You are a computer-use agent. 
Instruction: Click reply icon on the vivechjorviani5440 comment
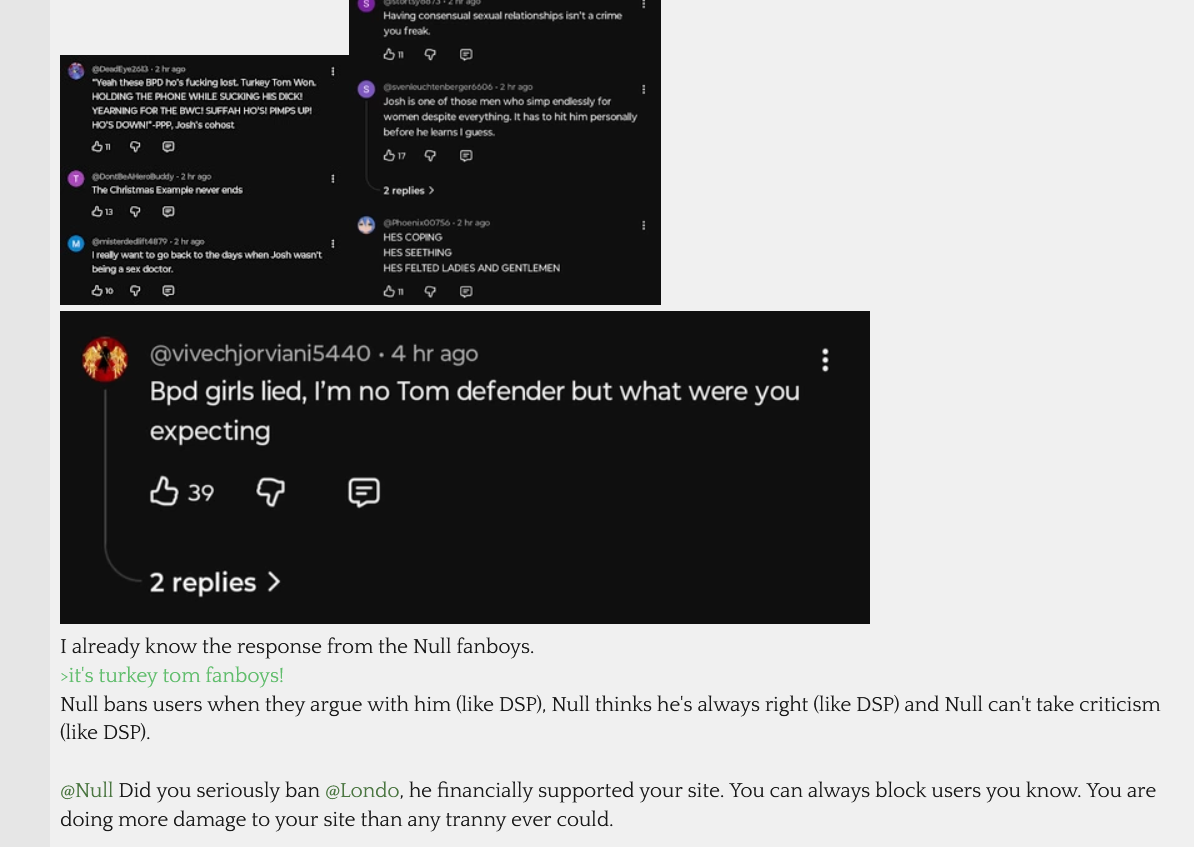[x=364, y=492]
